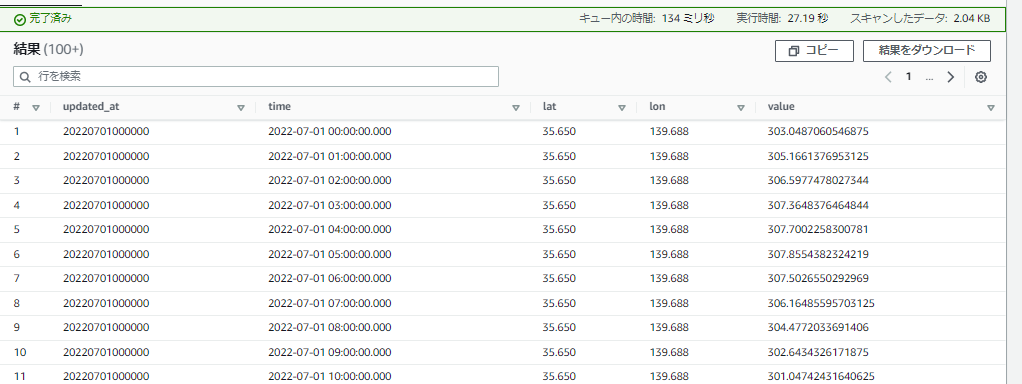Select time cell 2022-07-01 04:00:00.000
Image resolution: width=1022 pixels, height=384 pixels.
330,229
